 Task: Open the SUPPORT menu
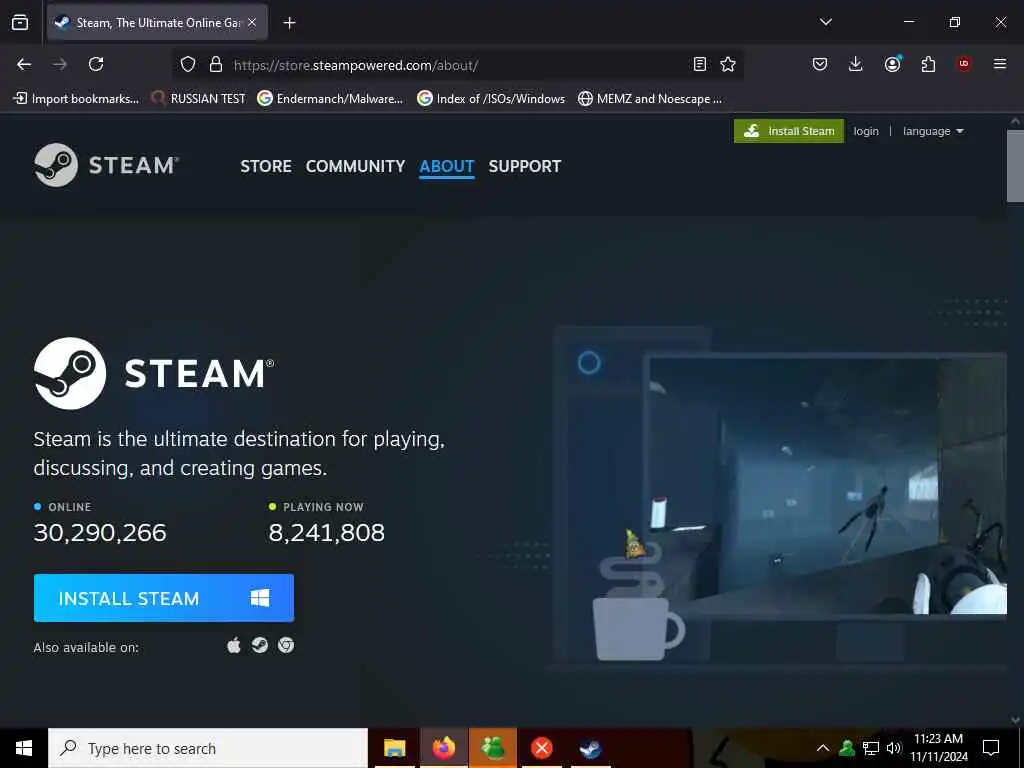(x=524, y=167)
